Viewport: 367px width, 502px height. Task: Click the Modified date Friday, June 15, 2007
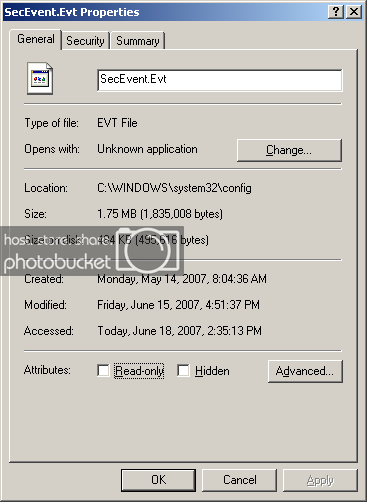click(178, 305)
